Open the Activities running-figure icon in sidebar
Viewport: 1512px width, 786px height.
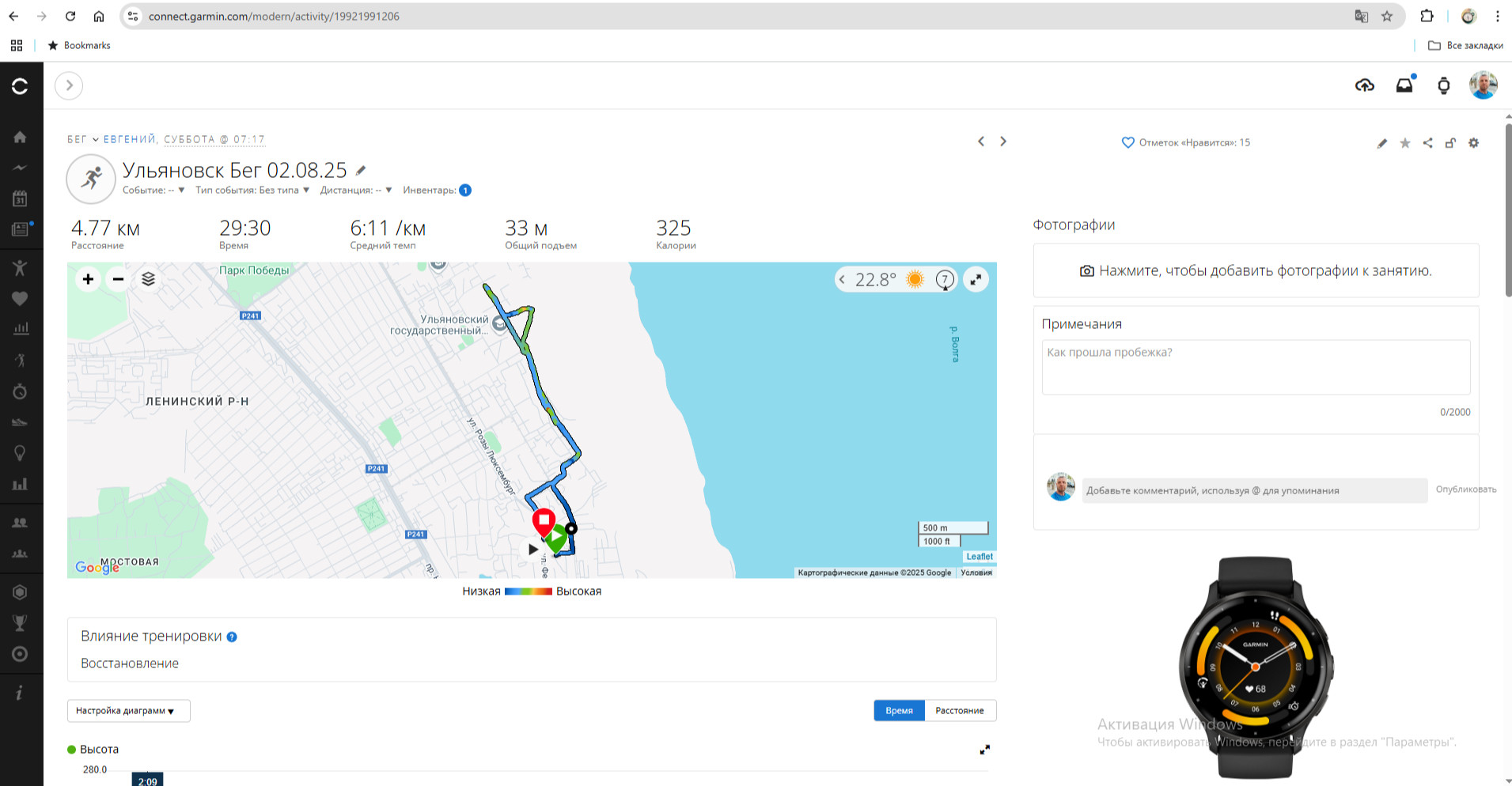coord(20,361)
